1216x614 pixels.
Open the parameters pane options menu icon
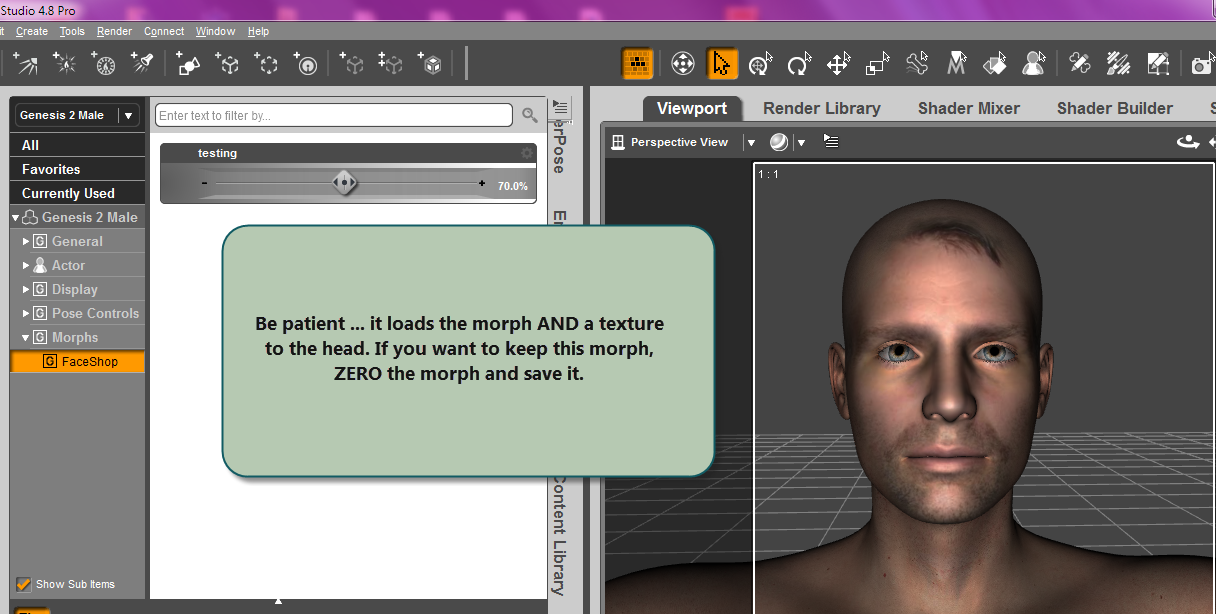(560, 108)
